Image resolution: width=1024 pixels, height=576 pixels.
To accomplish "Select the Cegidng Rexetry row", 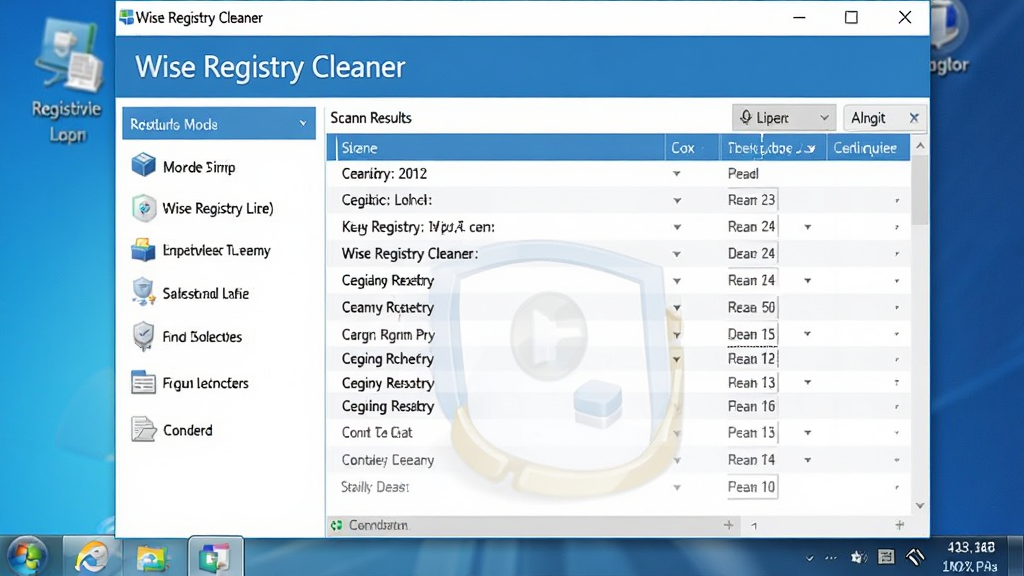I will click(x=618, y=280).
